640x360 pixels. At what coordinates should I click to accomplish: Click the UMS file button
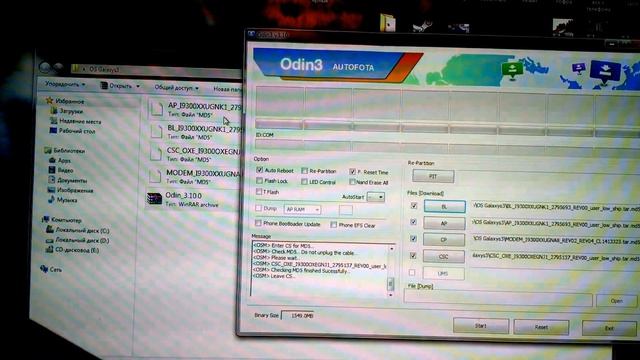click(x=443, y=273)
